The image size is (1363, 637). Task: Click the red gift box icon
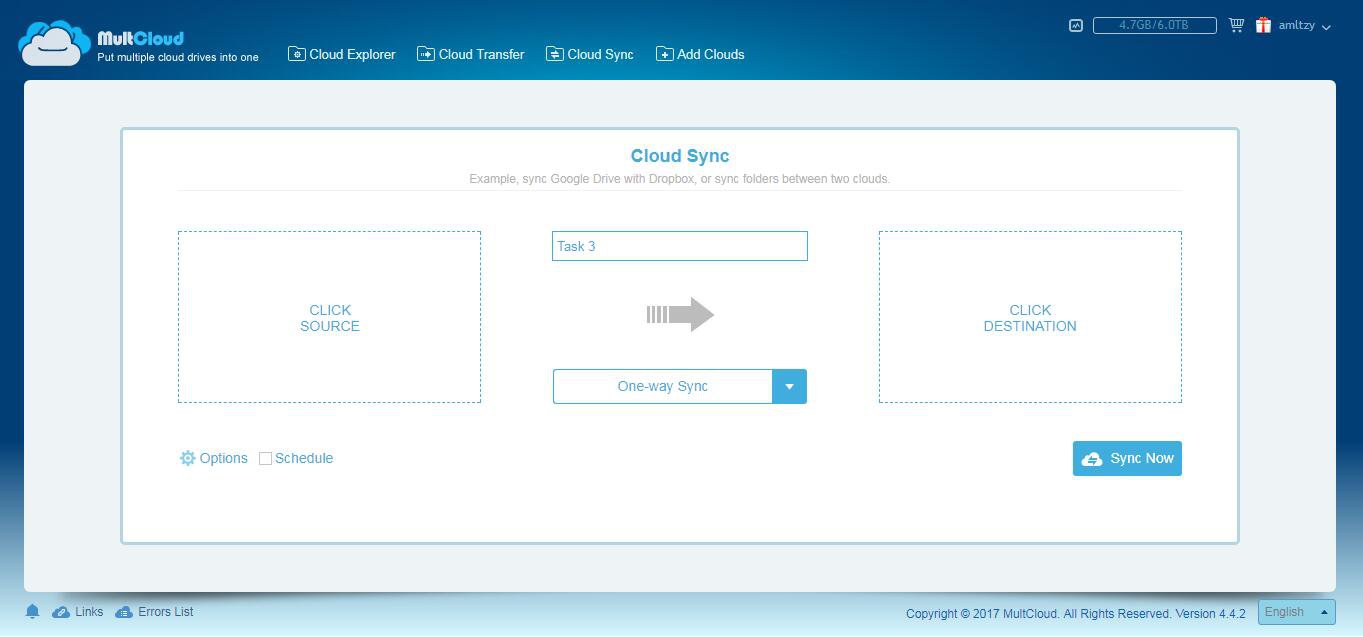(x=1264, y=25)
